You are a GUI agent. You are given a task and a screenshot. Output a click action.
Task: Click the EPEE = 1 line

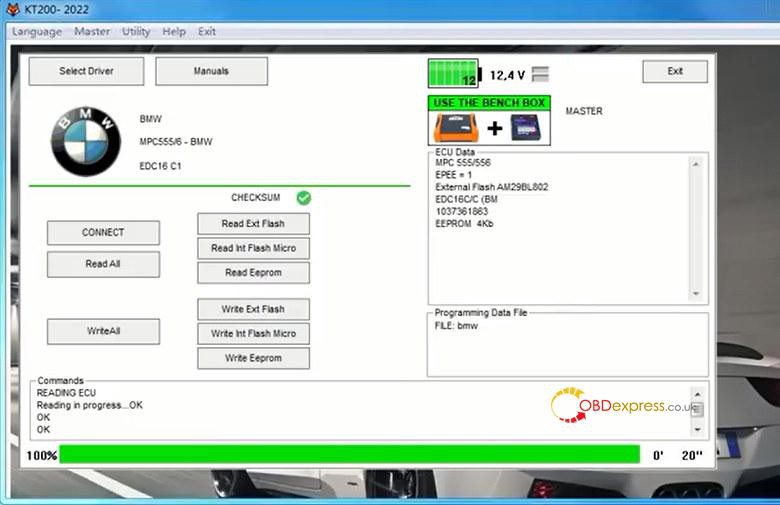(x=453, y=175)
